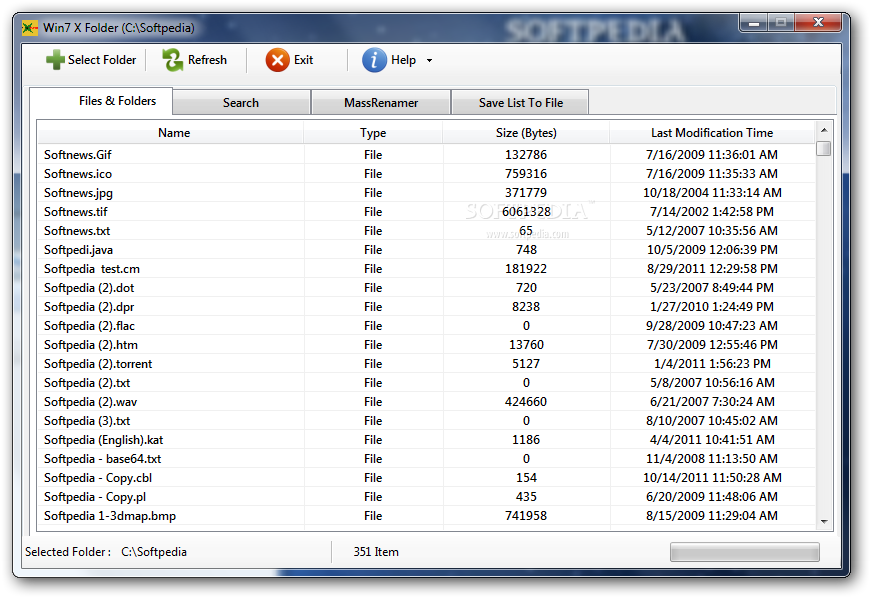The image size is (871, 598).
Task: Click the date 10/18/2004 11:33:14 AM
Action: [712, 193]
